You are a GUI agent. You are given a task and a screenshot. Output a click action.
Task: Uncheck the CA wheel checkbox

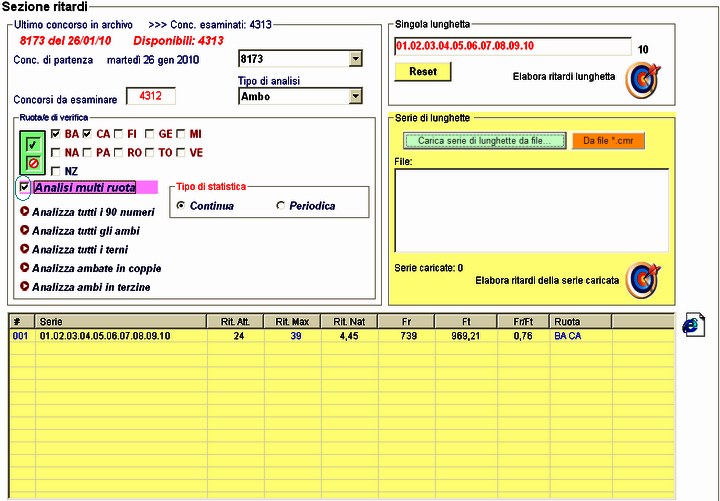pos(87,134)
